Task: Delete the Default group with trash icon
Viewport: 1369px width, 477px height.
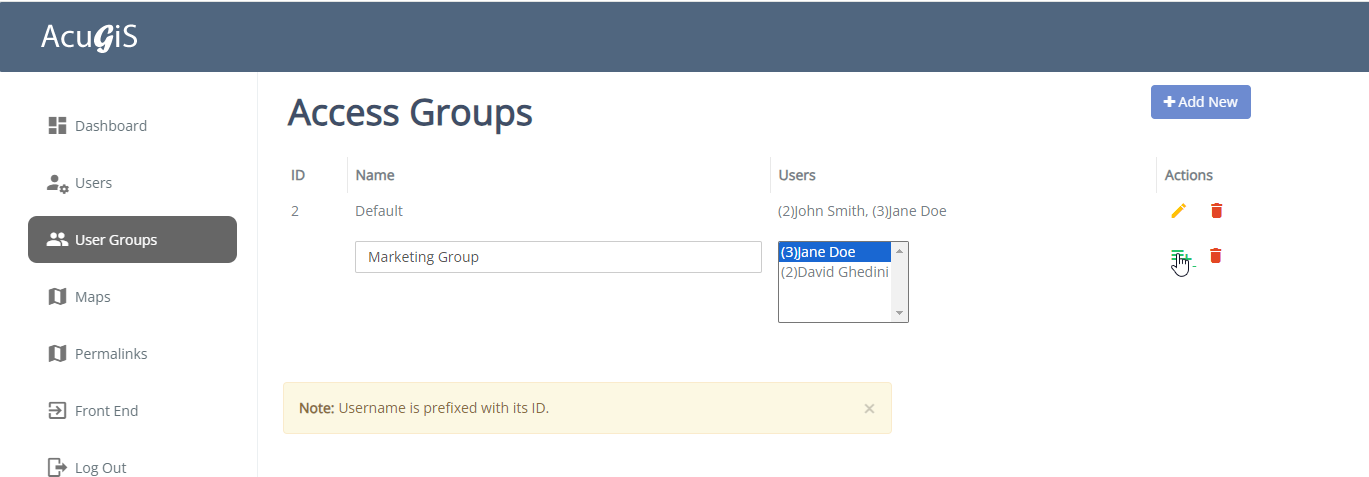Action: point(1216,211)
